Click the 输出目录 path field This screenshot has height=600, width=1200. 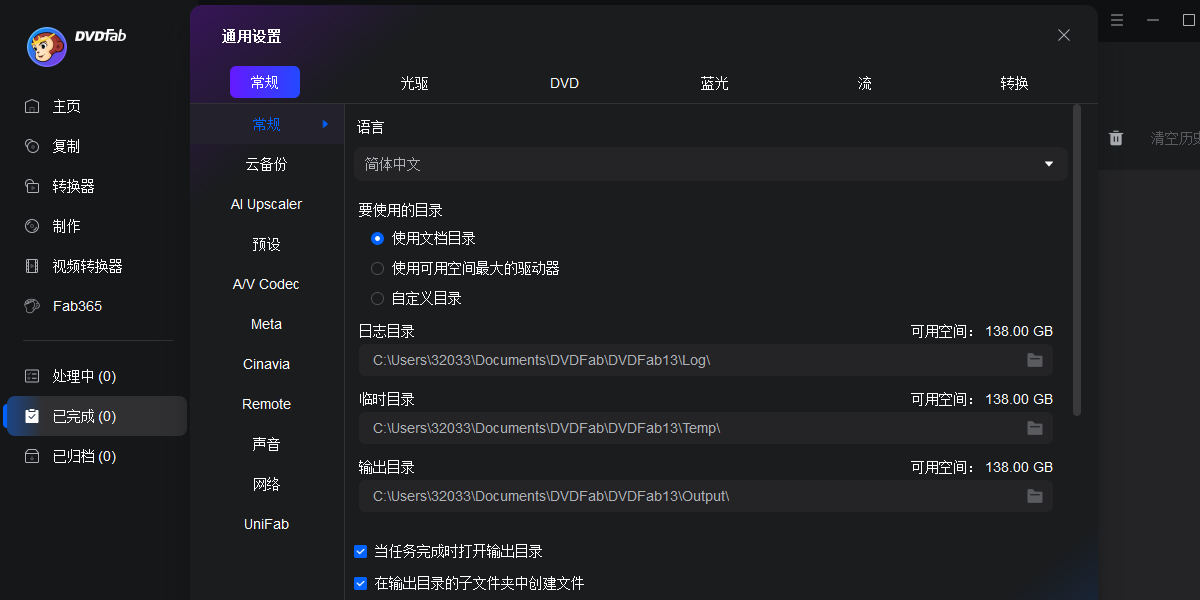pos(700,496)
